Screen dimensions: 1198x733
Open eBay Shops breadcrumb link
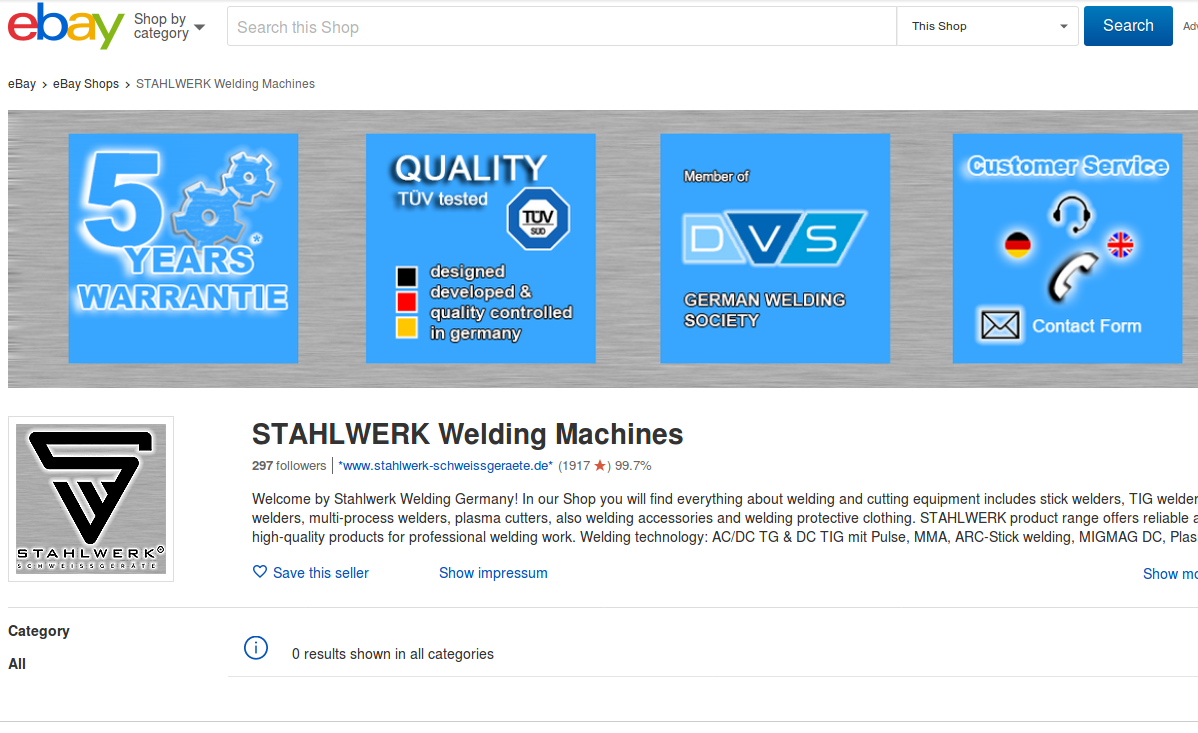point(86,84)
